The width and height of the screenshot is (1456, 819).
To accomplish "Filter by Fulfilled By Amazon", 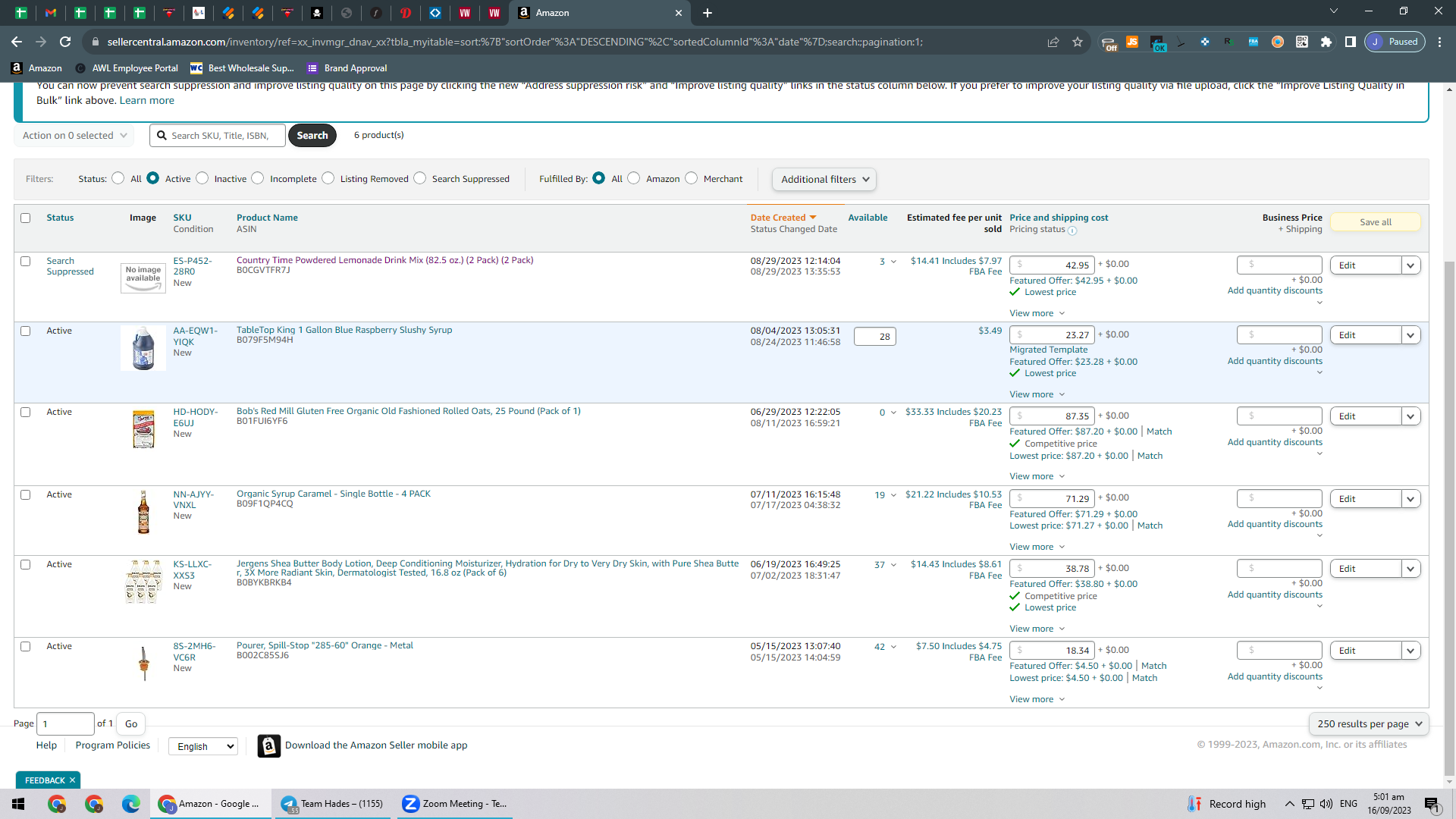I will 633,178.
